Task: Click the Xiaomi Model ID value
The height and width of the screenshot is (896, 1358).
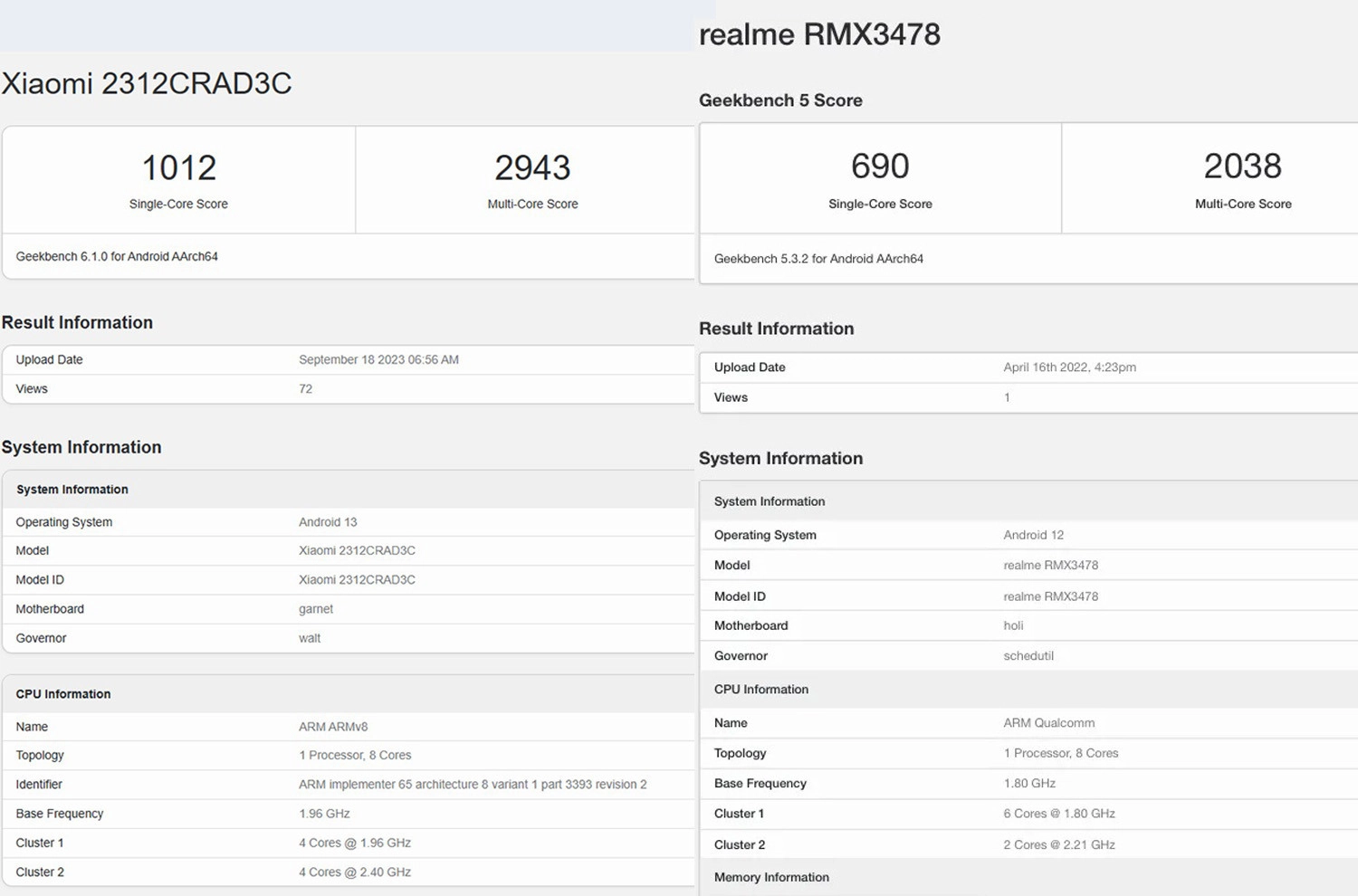Action: (x=357, y=580)
